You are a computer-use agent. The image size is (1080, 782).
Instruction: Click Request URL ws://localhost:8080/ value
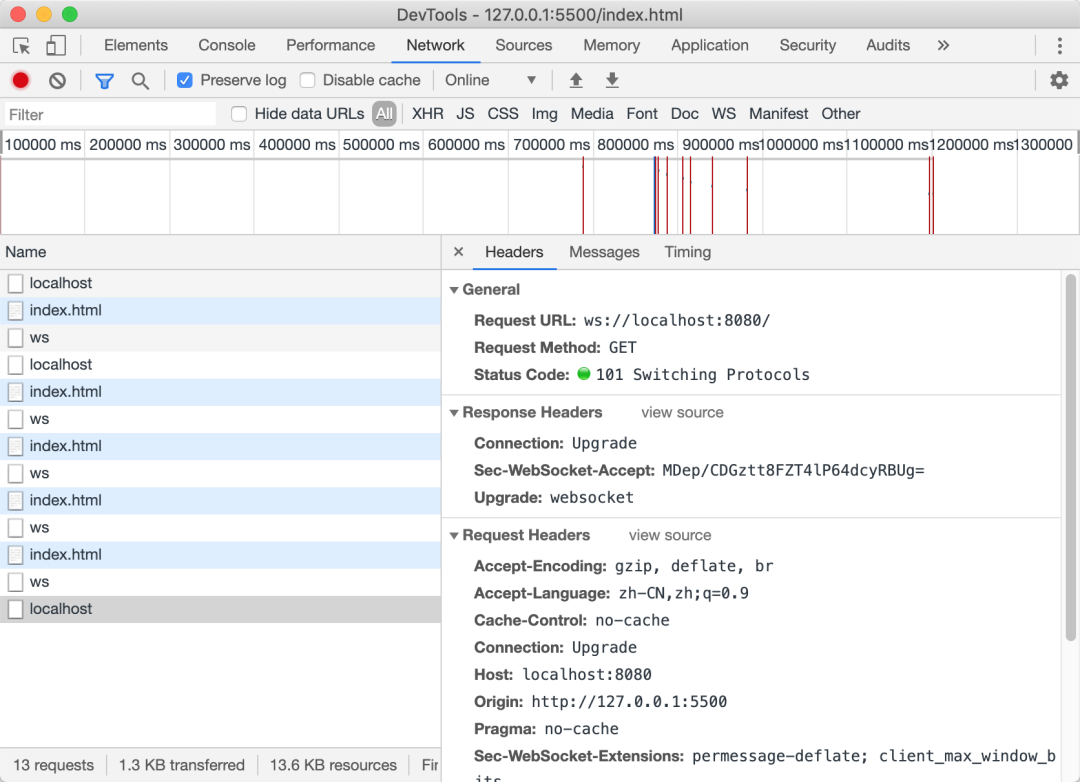[x=676, y=320]
